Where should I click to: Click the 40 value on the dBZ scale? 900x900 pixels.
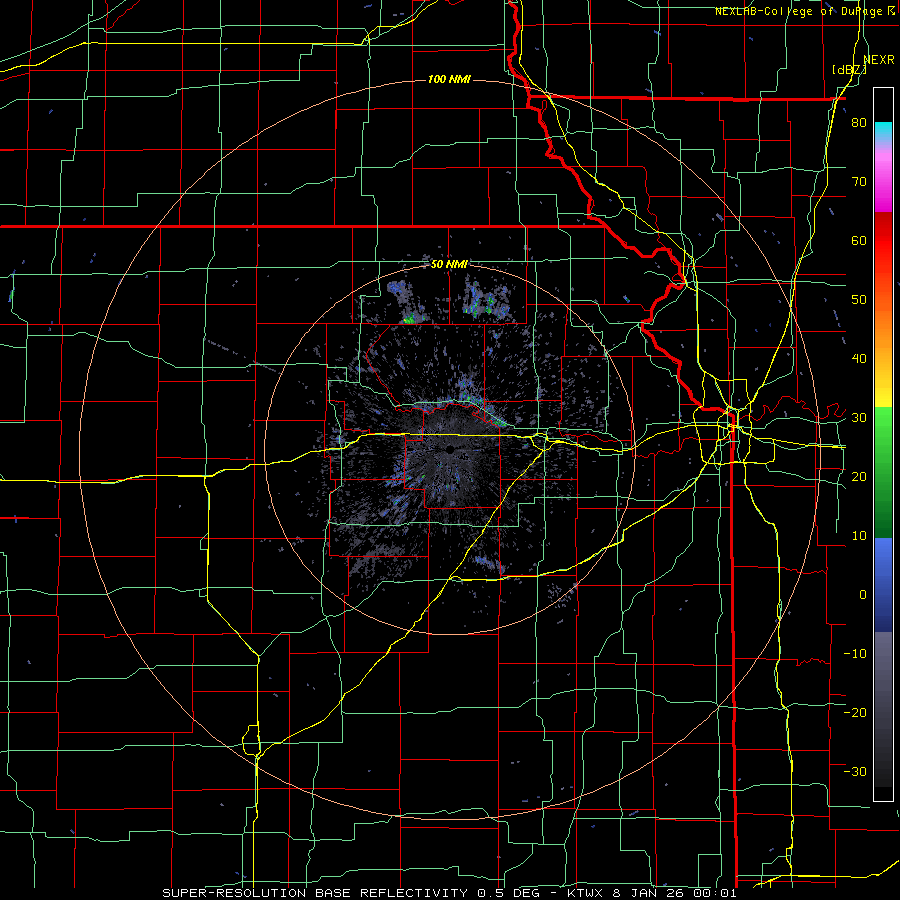859,359
